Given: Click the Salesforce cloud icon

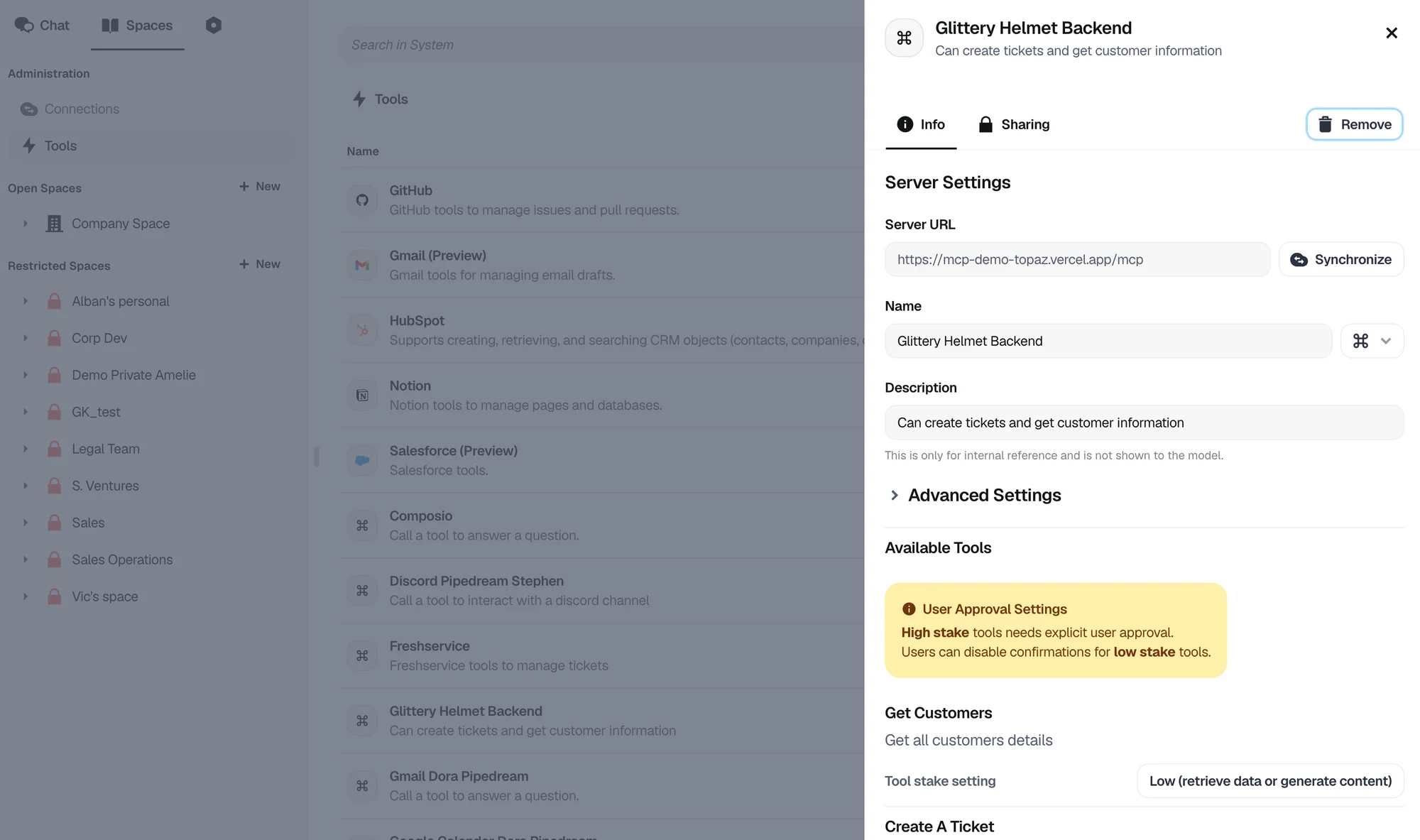Looking at the screenshot, I should tap(362, 460).
